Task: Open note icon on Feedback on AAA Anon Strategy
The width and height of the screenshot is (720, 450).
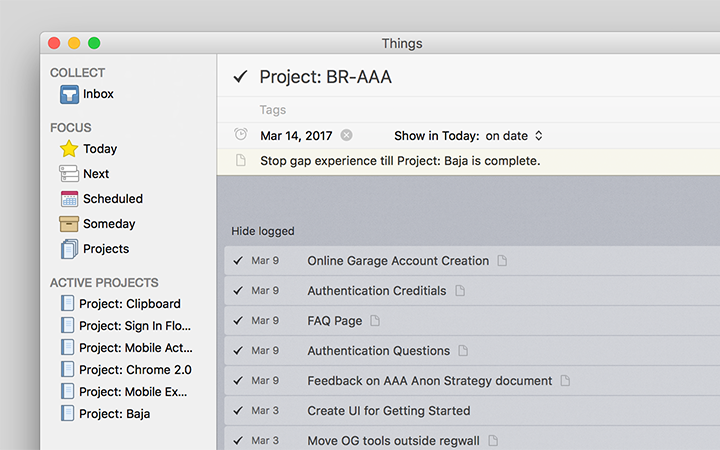Action: click(565, 381)
